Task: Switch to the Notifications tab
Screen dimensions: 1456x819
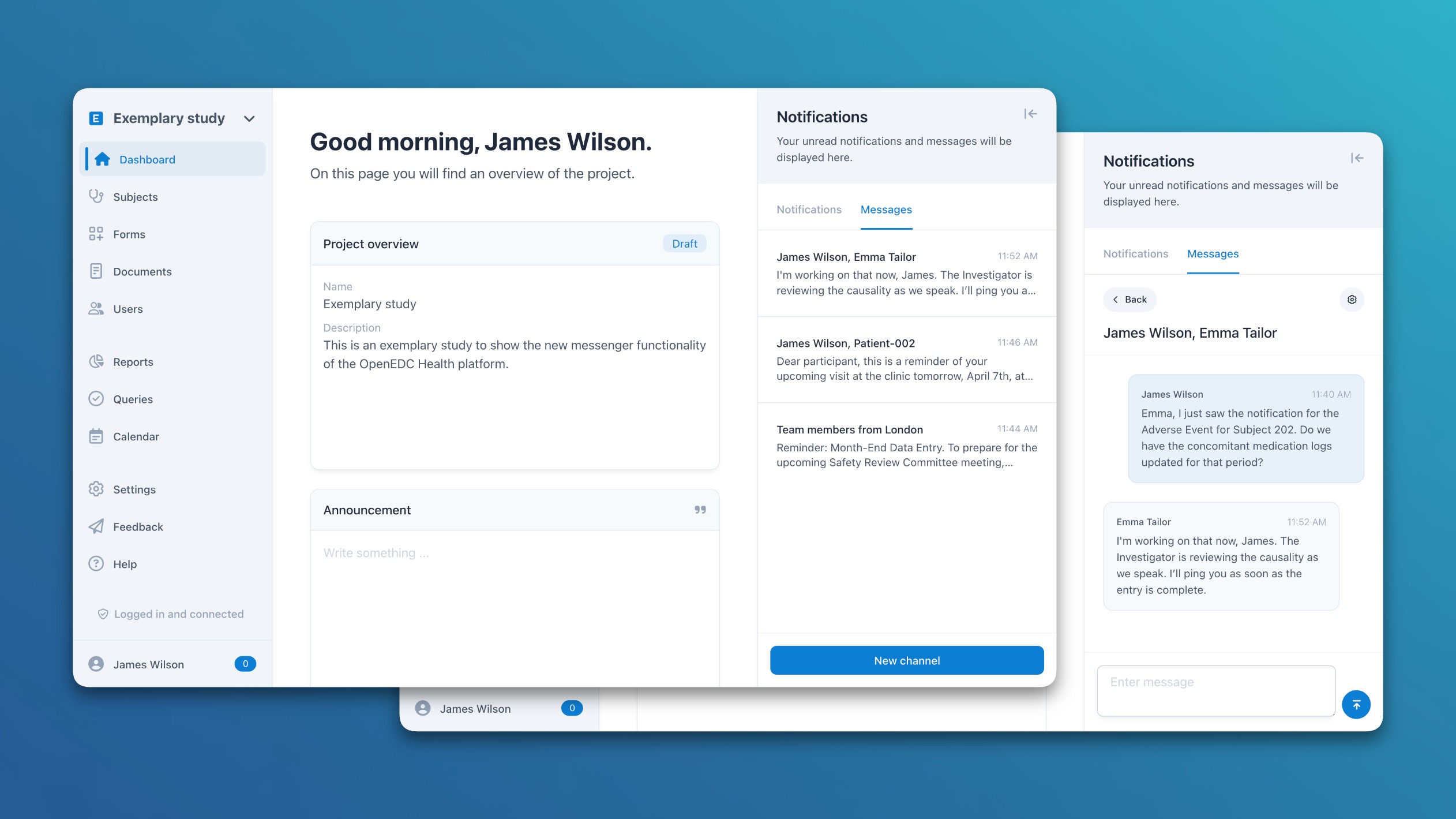Action: (809, 209)
